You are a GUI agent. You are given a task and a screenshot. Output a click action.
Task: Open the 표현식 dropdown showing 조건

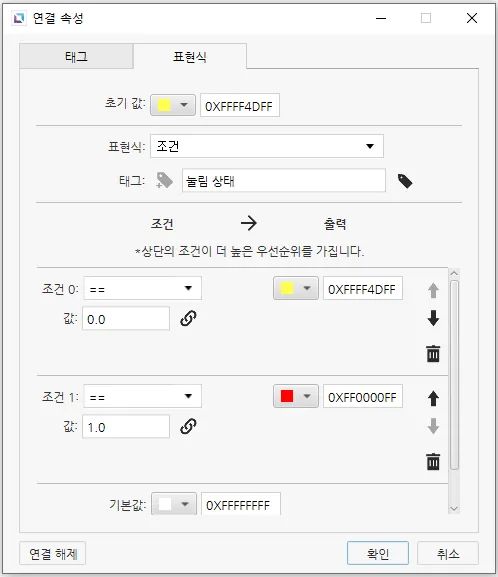tap(267, 146)
